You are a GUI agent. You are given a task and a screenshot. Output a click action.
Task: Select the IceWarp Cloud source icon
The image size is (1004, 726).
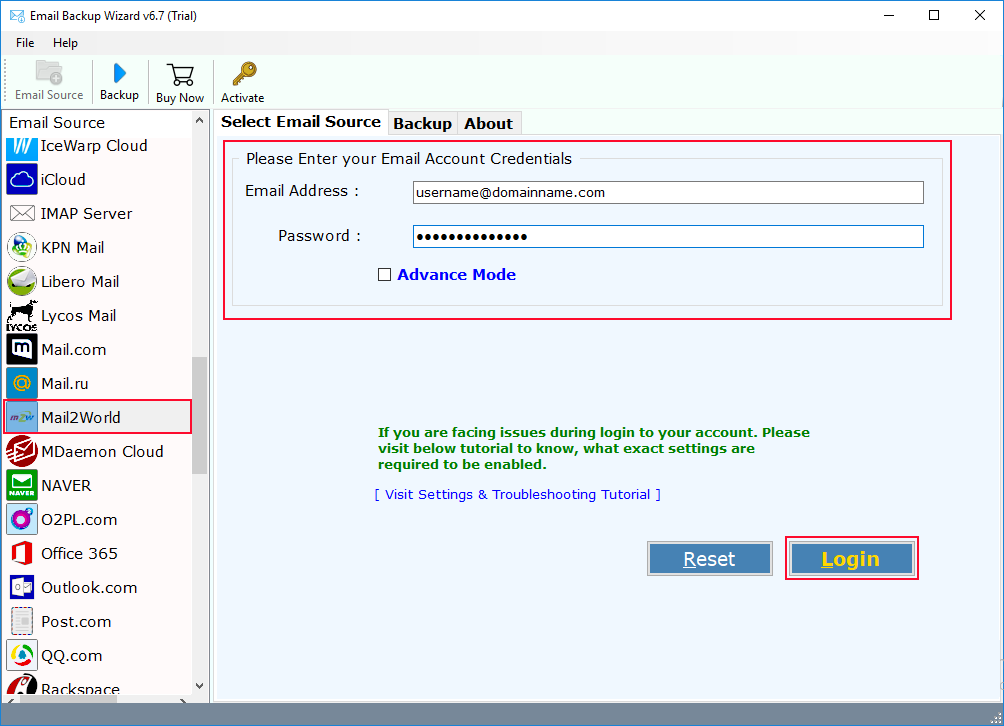[22, 147]
